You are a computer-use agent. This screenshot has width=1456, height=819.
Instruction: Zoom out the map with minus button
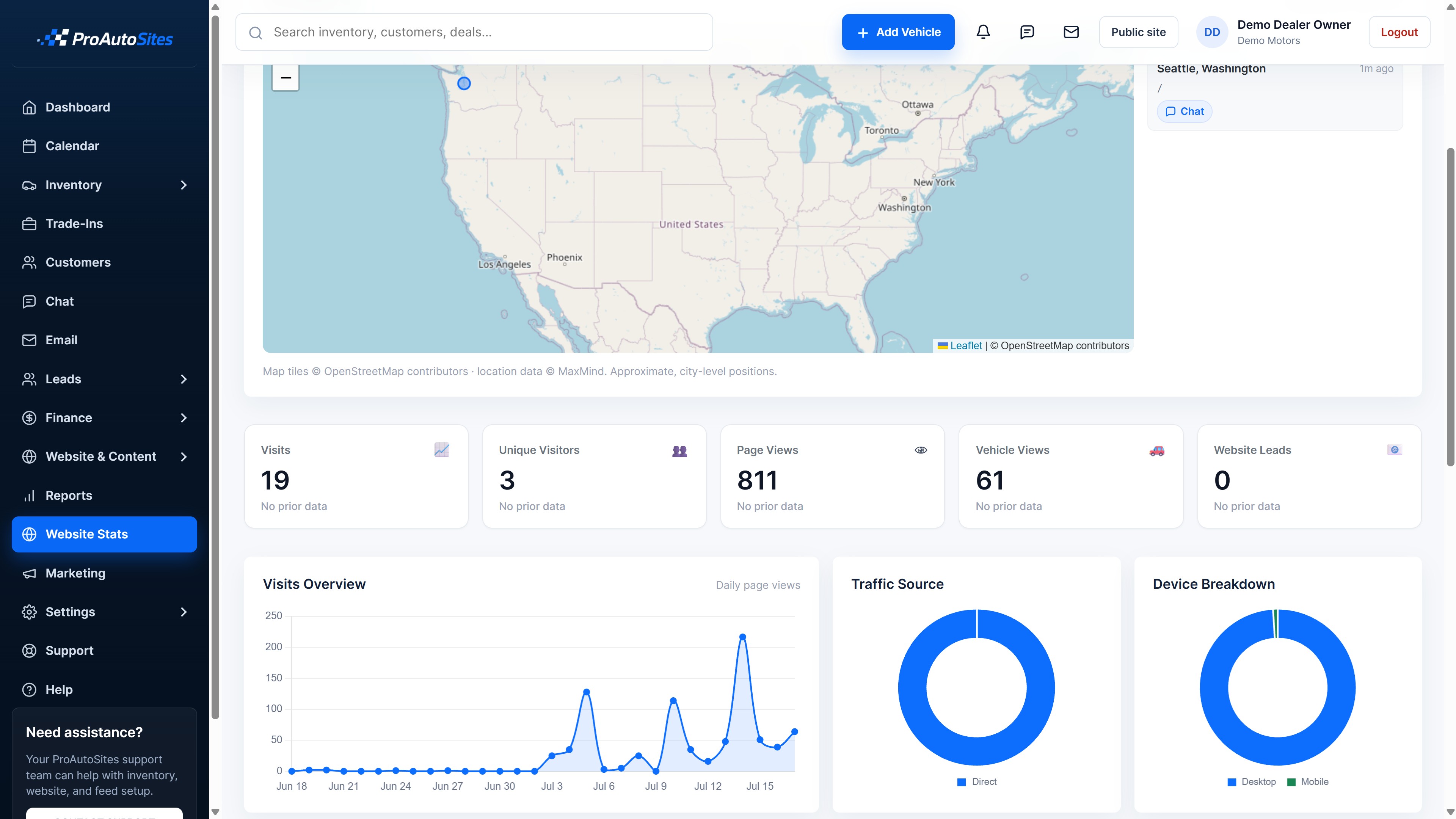(286, 77)
